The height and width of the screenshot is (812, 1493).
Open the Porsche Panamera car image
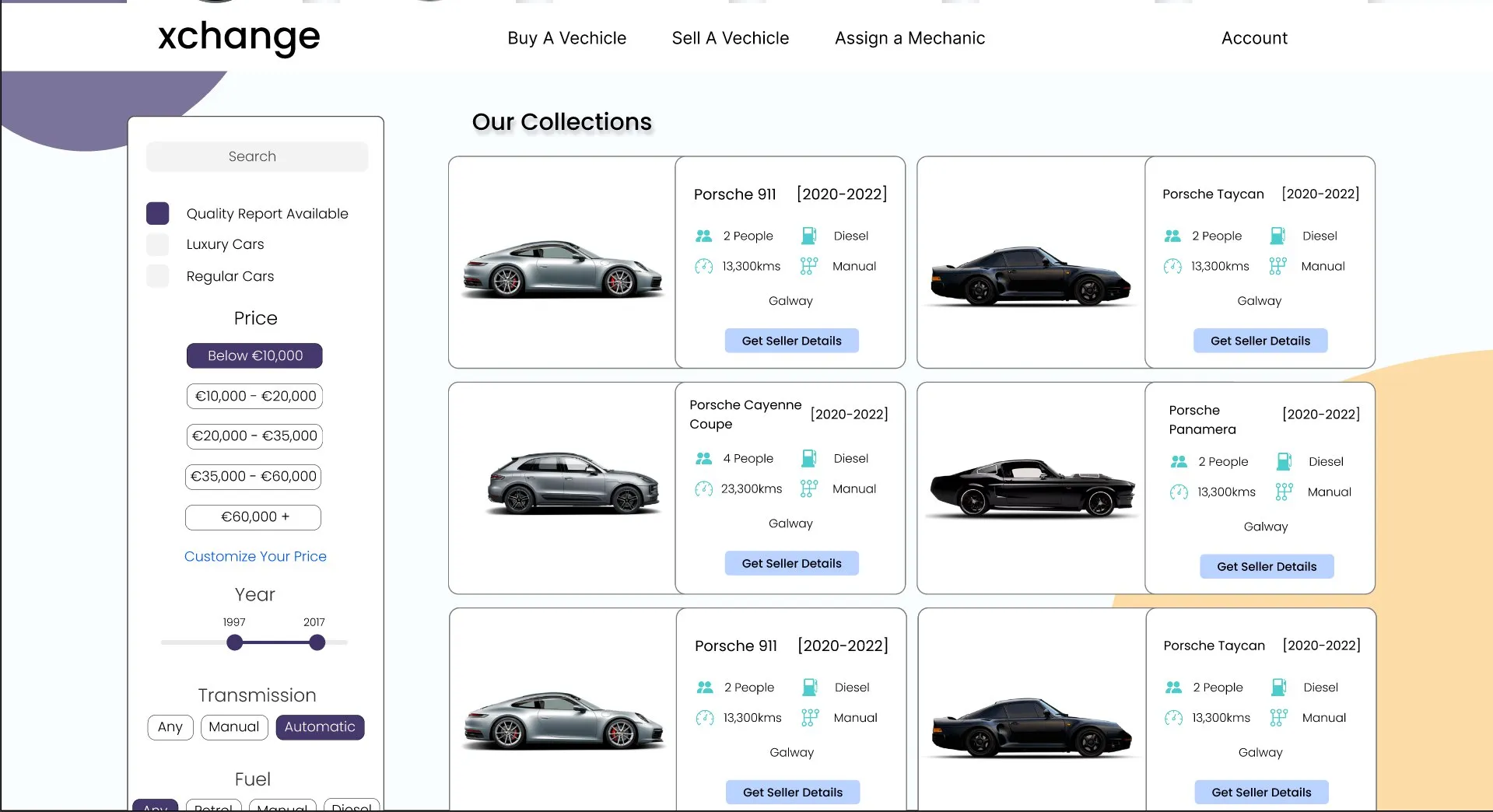pos(1032,488)
